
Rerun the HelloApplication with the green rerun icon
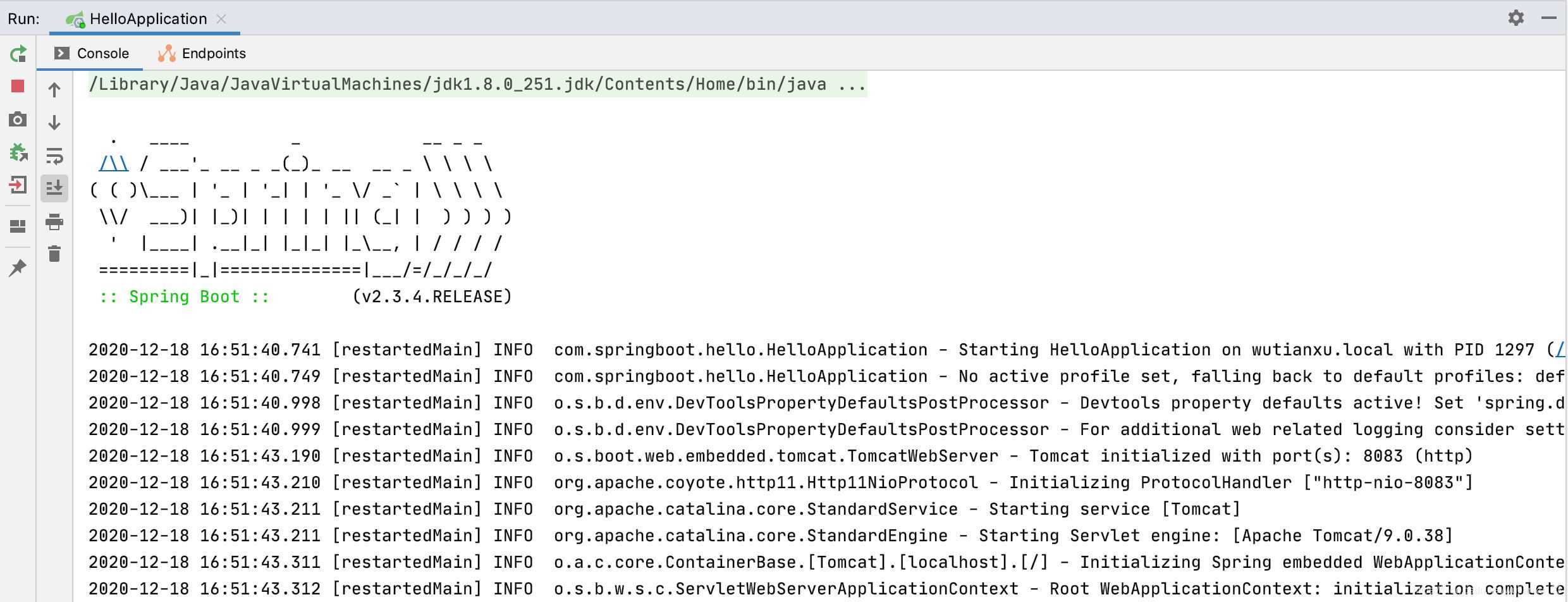(18, 54)
